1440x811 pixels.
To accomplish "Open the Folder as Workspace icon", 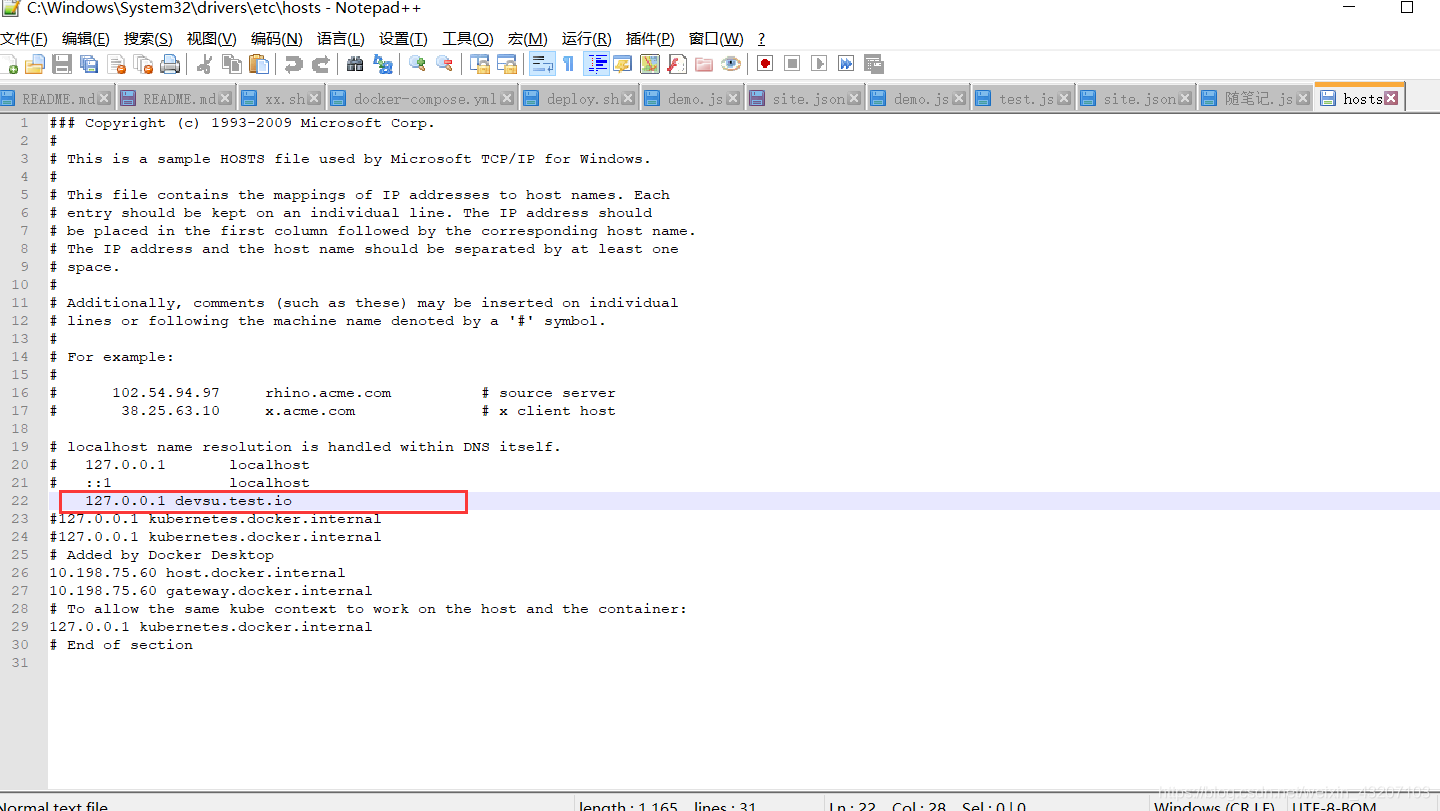I will pyautogui.click(x=704, y=64).
